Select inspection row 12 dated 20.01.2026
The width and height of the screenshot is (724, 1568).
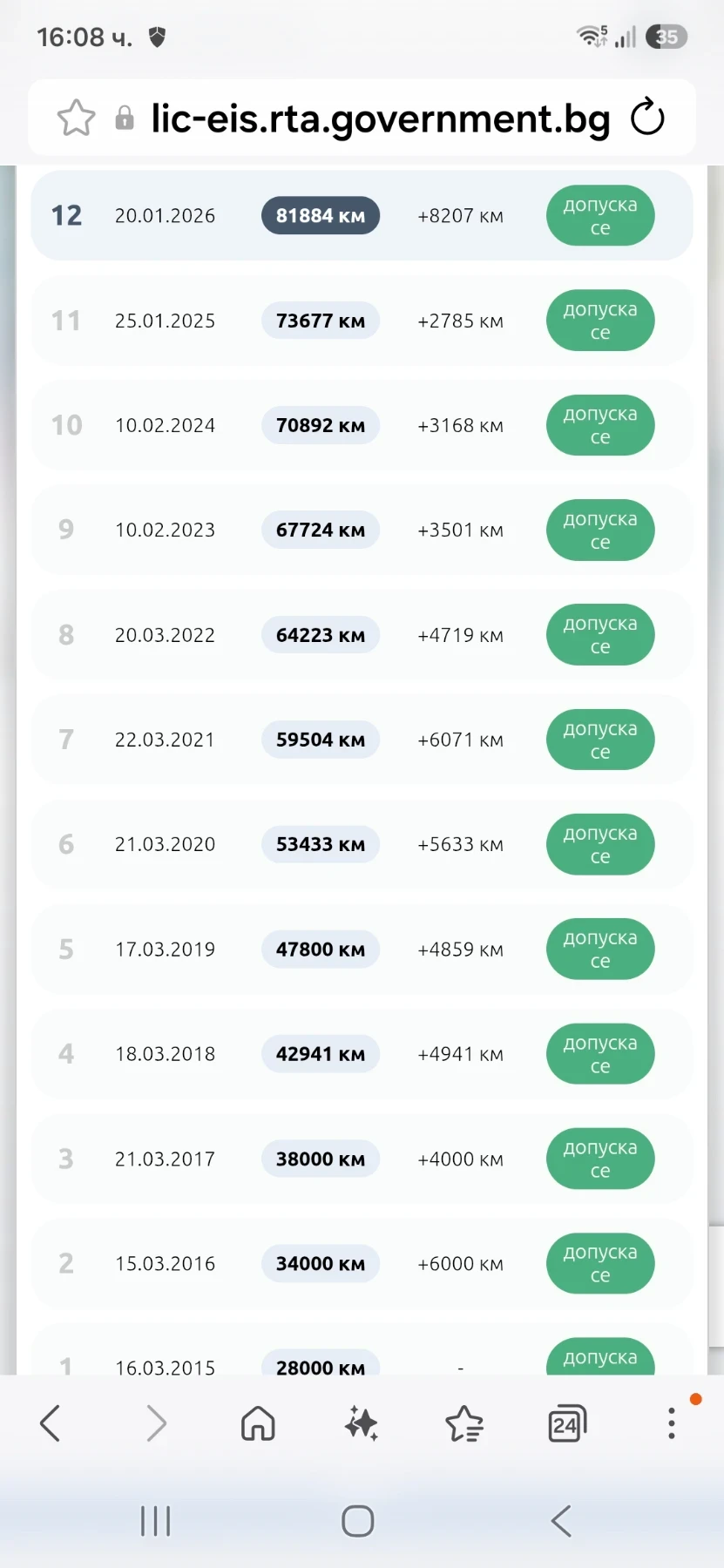[362, 215]
